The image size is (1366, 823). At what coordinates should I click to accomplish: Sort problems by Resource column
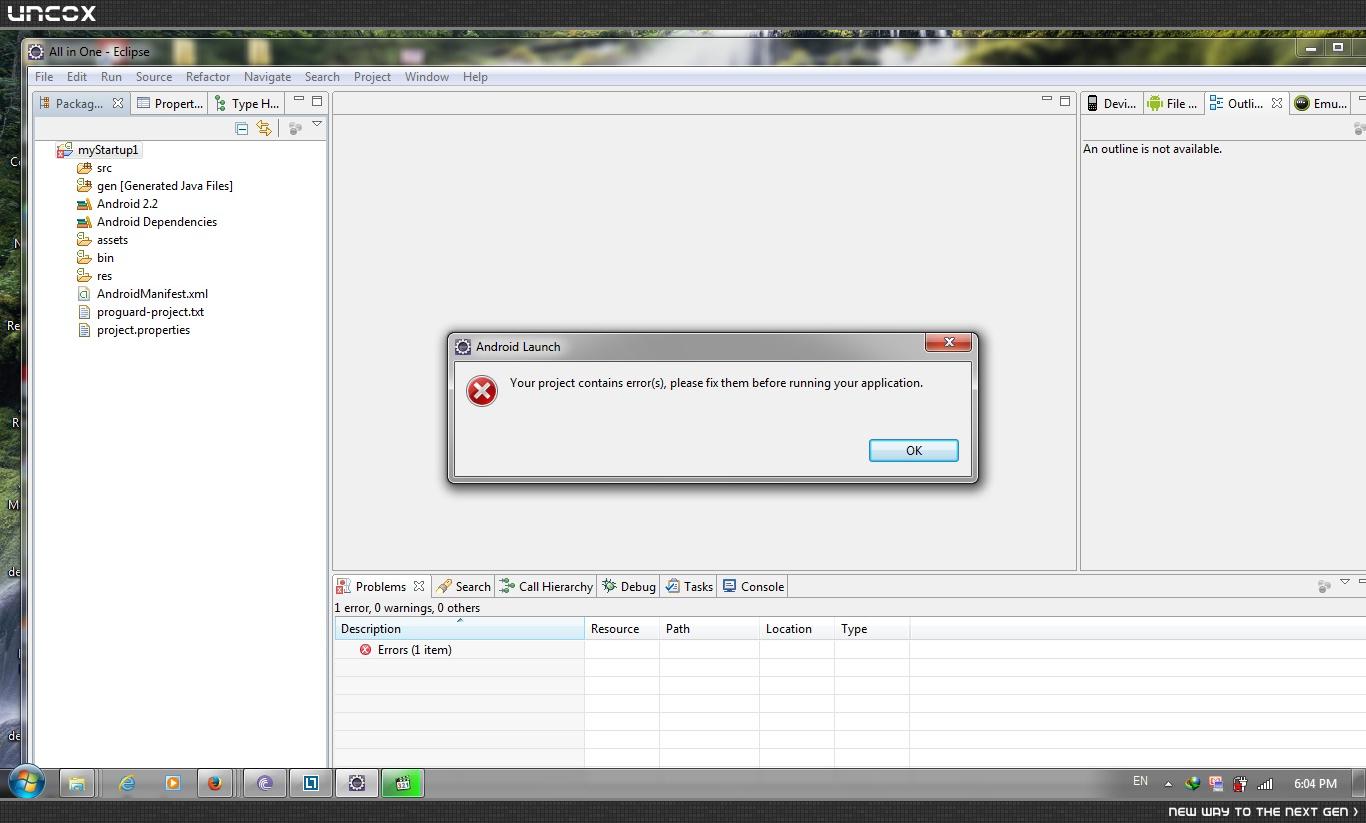click(622, 629)
